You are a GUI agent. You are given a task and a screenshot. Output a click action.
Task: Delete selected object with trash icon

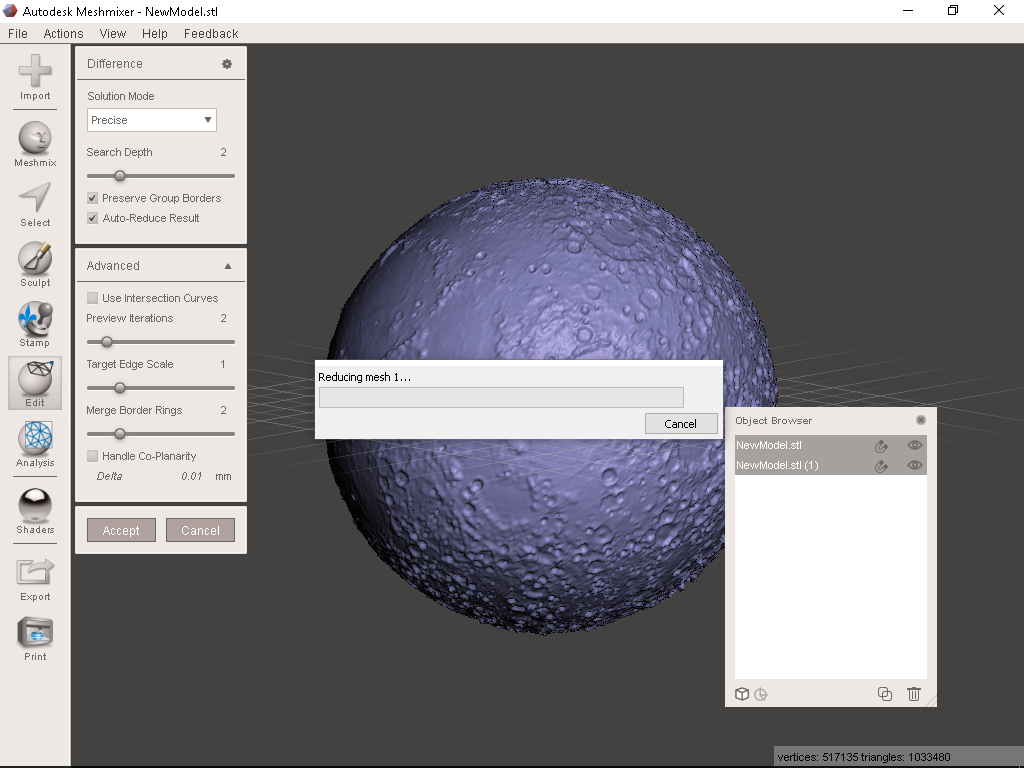click(x=914, y=694)
